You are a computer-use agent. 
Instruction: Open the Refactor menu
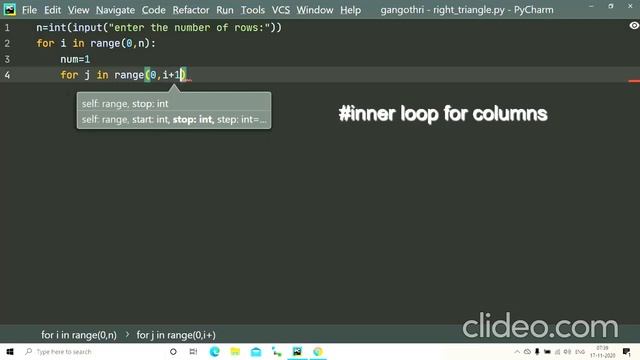click(191, 10)
